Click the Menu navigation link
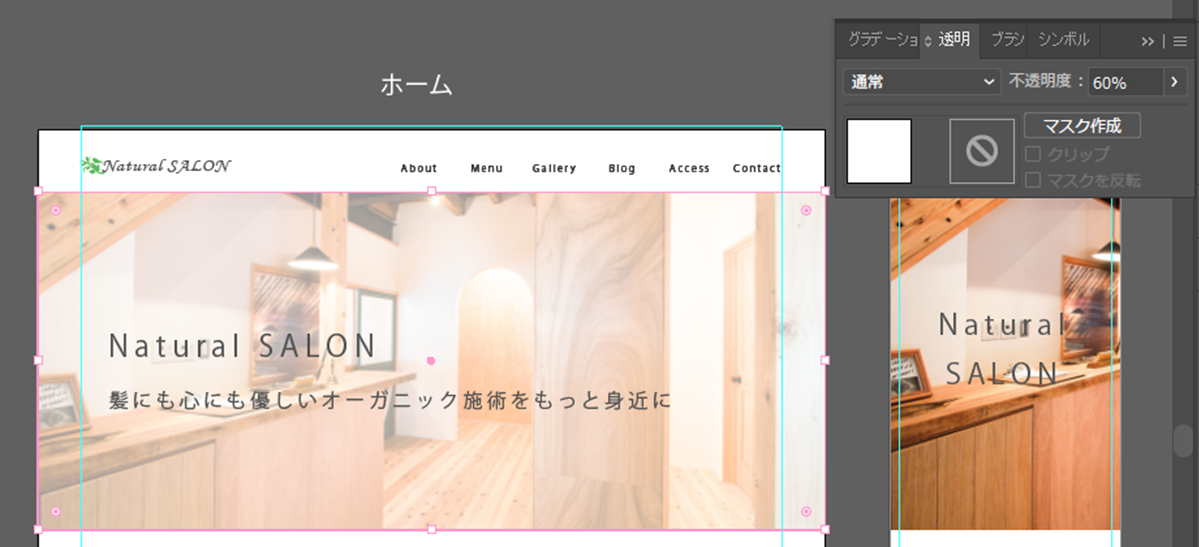 click(x=486, y=168)
